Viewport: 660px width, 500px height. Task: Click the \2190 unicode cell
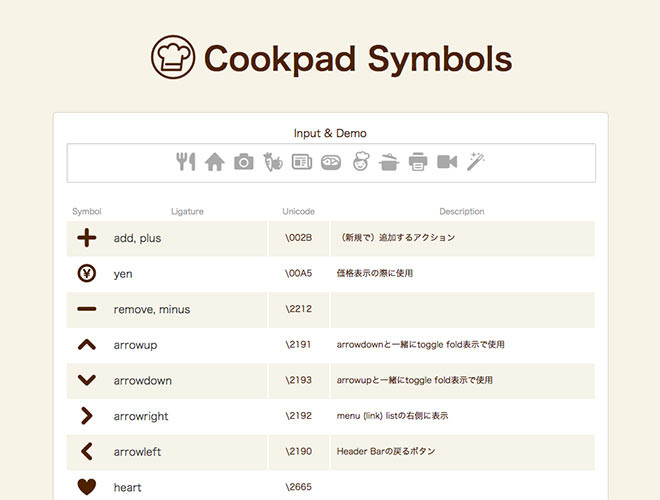point(298,451)
